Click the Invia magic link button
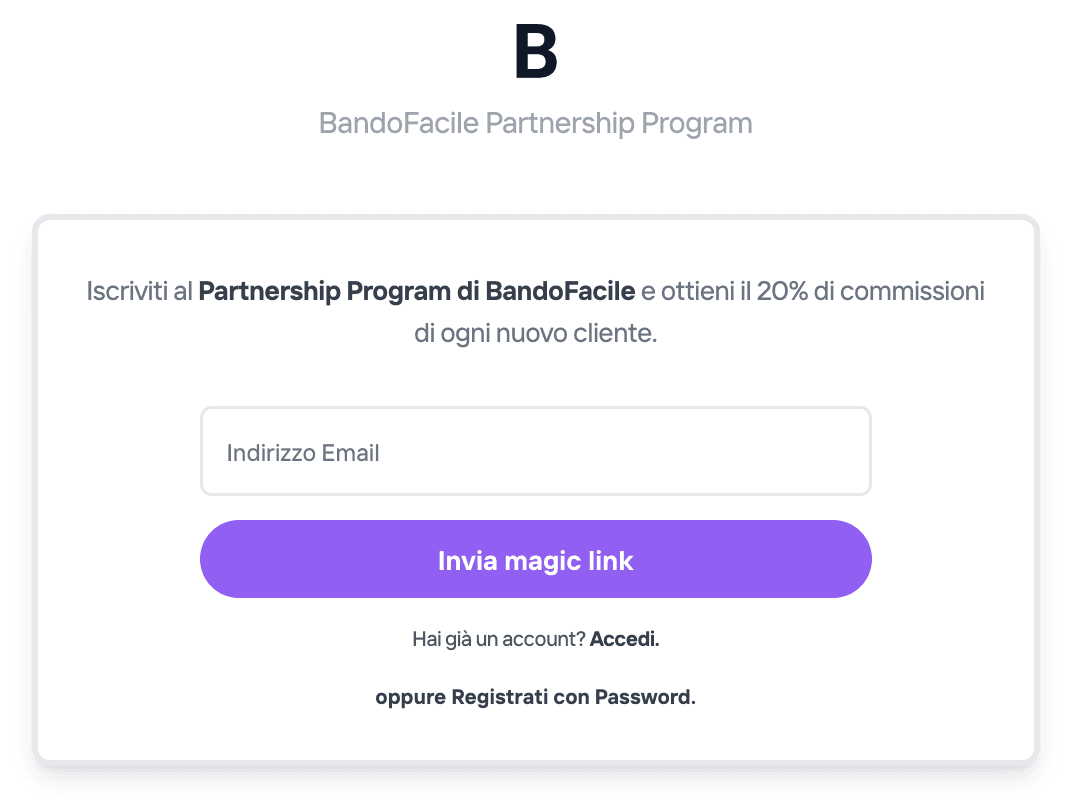This screenshot has width=1067, height=795. click(x=535, y=560)
